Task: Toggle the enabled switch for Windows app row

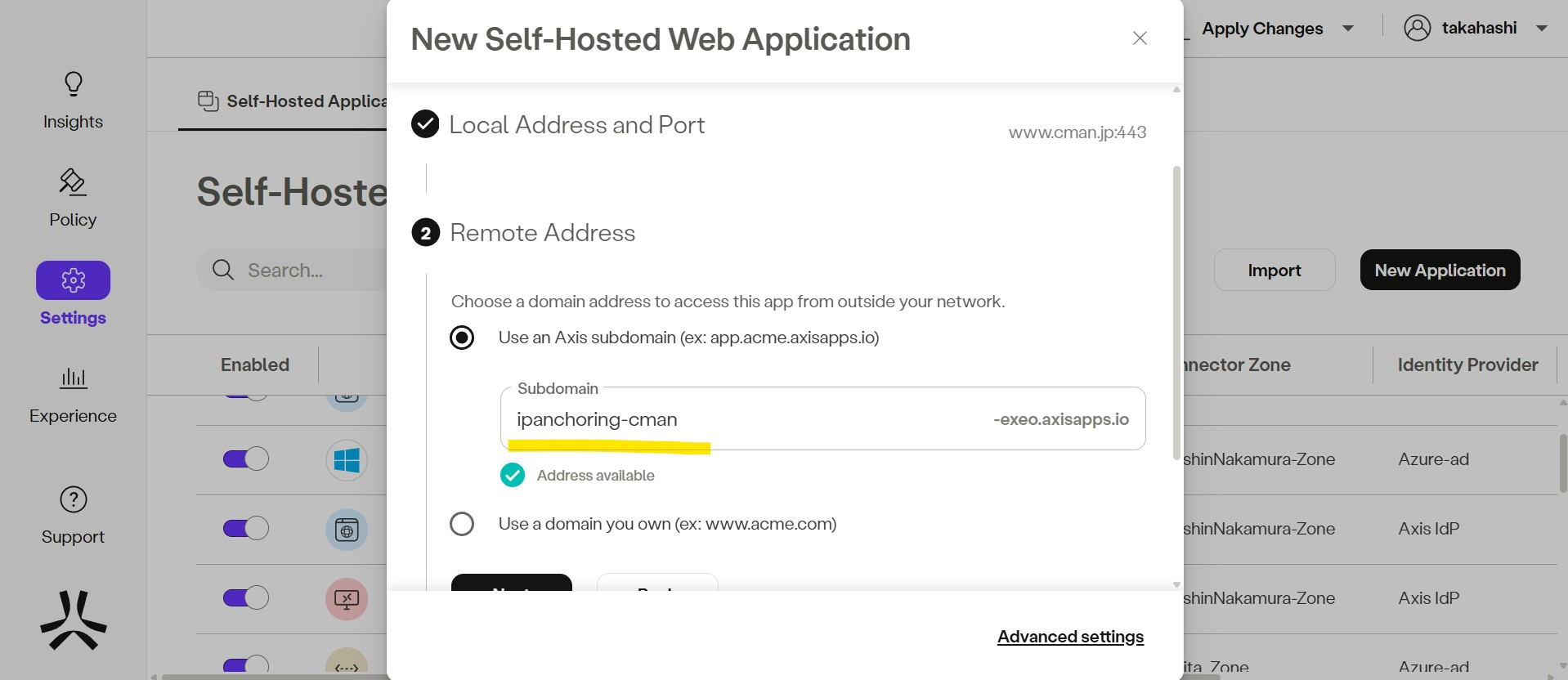Action: coord(246,459)
